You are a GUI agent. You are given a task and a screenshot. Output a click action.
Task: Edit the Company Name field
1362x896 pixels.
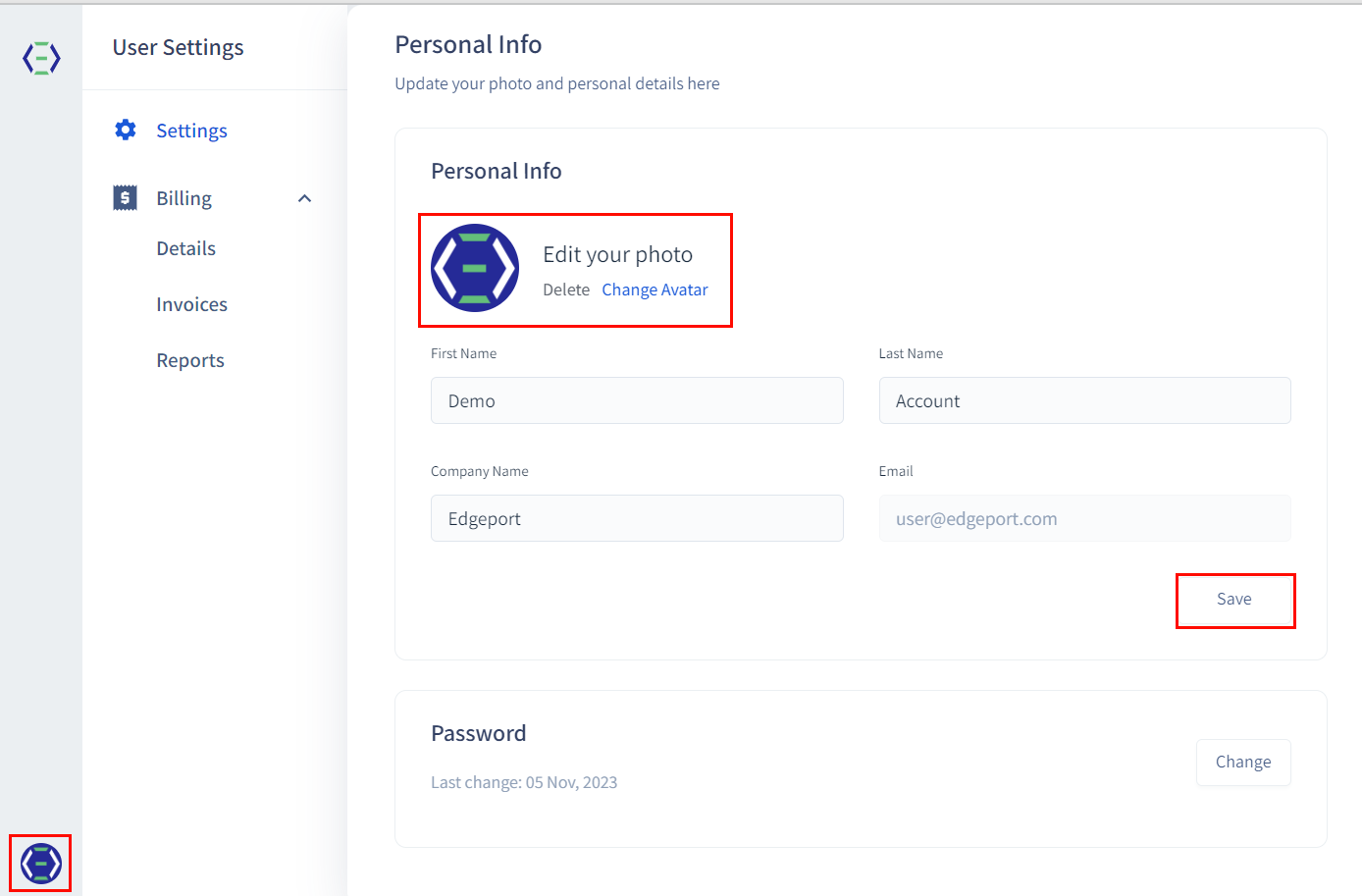click(637, 518)
